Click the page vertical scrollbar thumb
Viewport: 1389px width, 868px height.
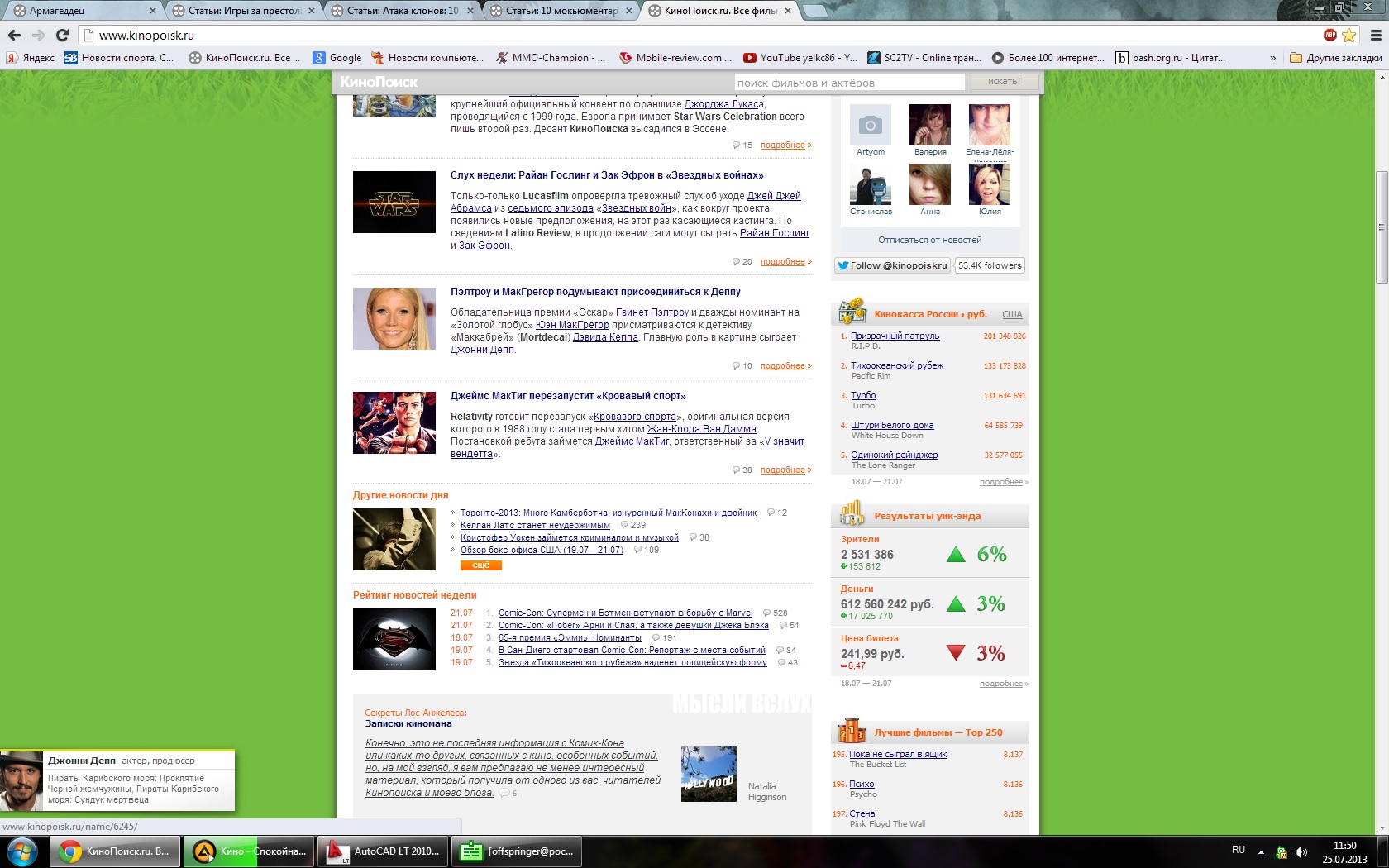point(1382,227)
